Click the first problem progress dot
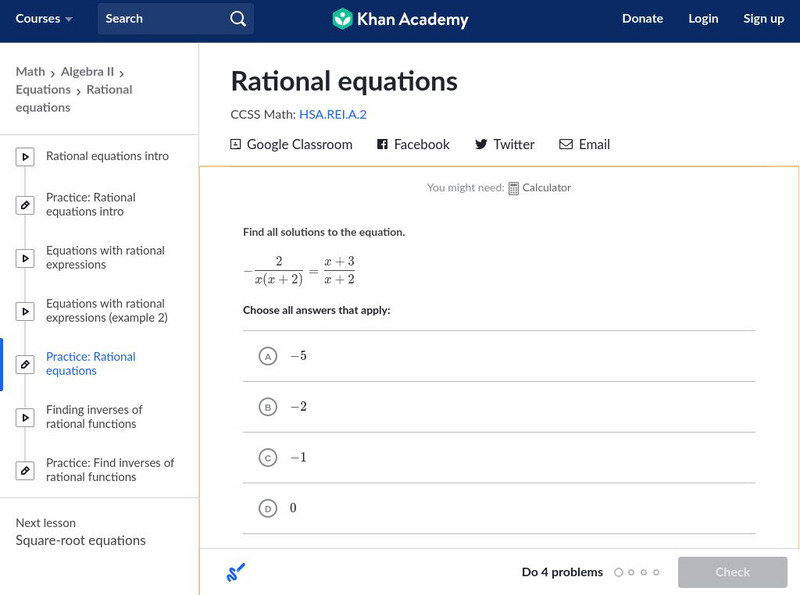The height and width of the screenshot is (595, 800). [x=618, y=572]
